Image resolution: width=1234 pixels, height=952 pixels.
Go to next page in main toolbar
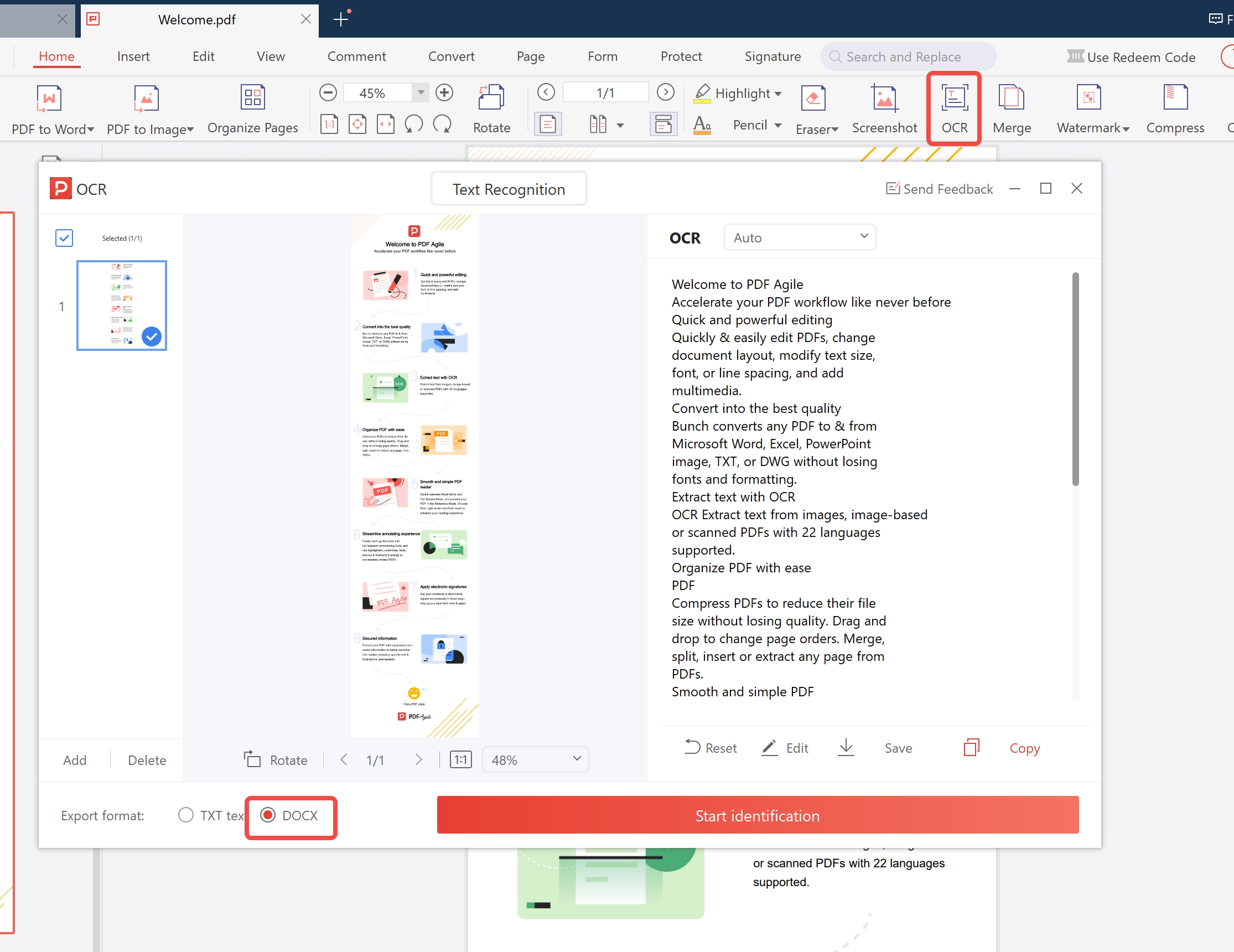(x=666, y=92)
